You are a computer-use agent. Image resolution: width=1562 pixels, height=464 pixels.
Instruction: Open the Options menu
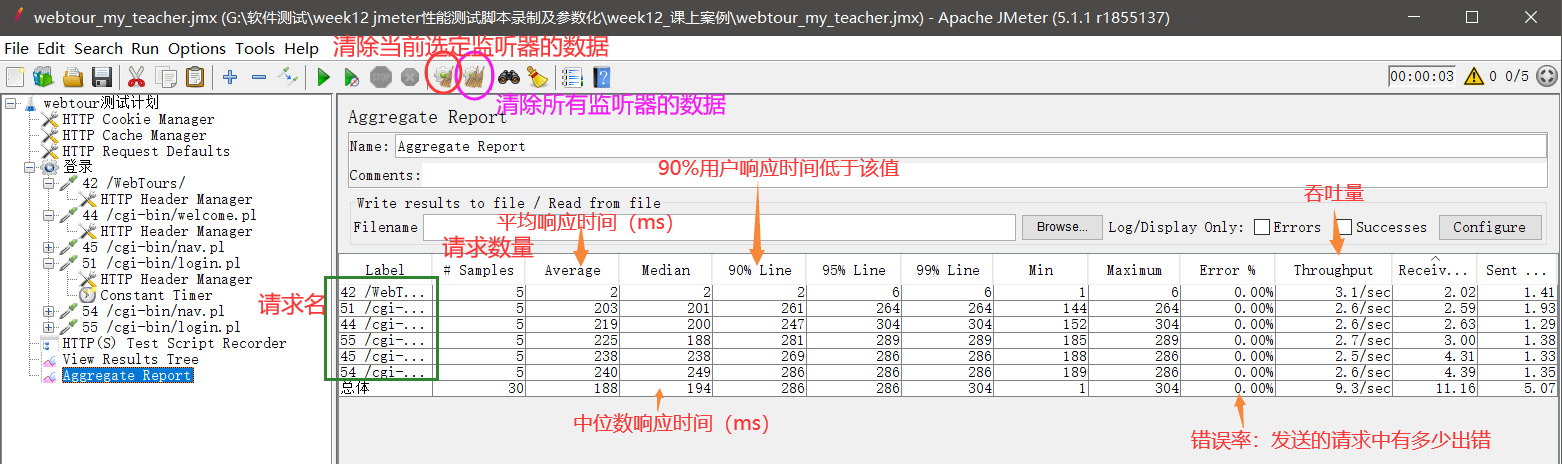[197, 48]
